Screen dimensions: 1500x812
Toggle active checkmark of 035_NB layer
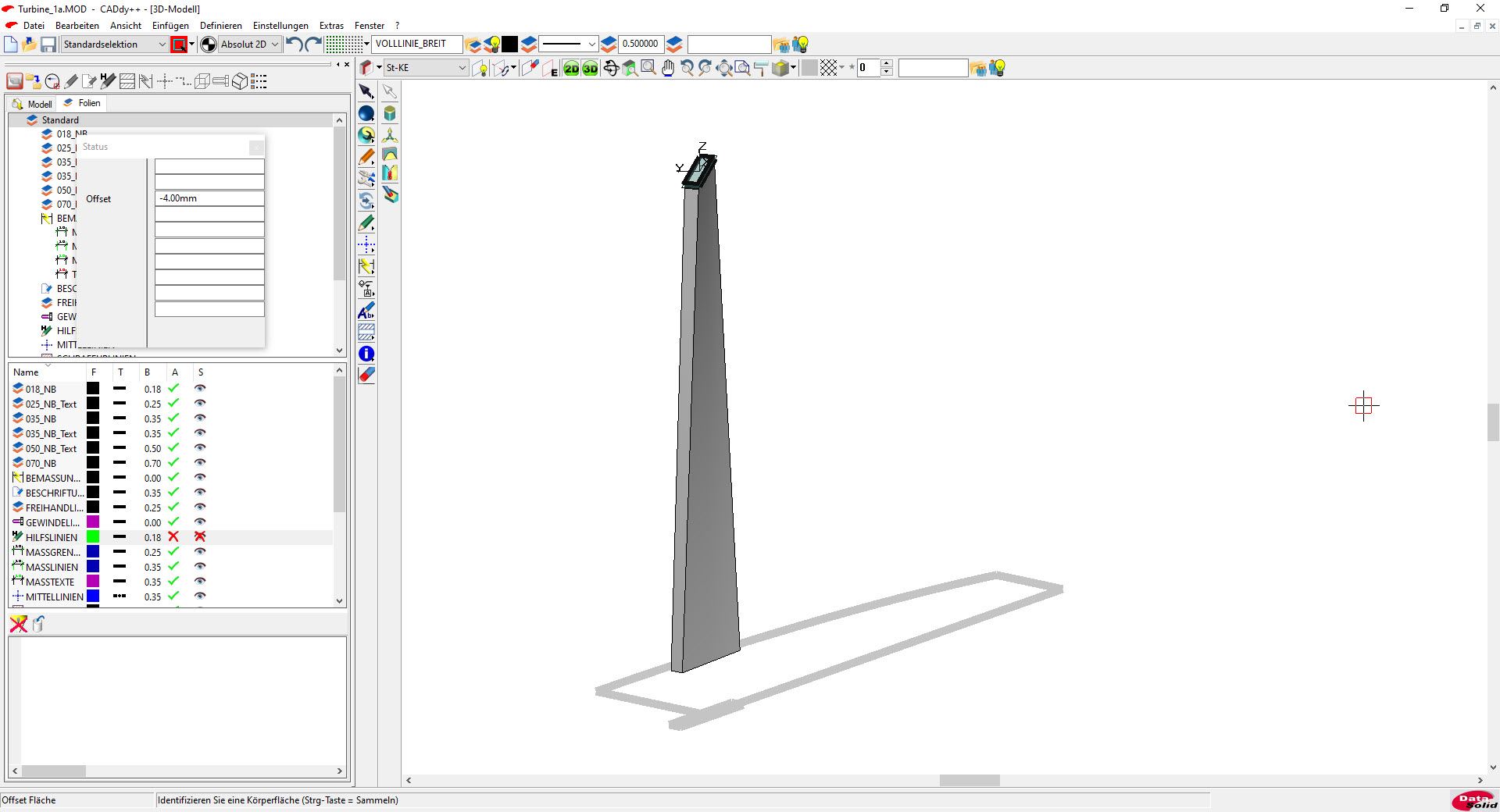tap(173, 418)
